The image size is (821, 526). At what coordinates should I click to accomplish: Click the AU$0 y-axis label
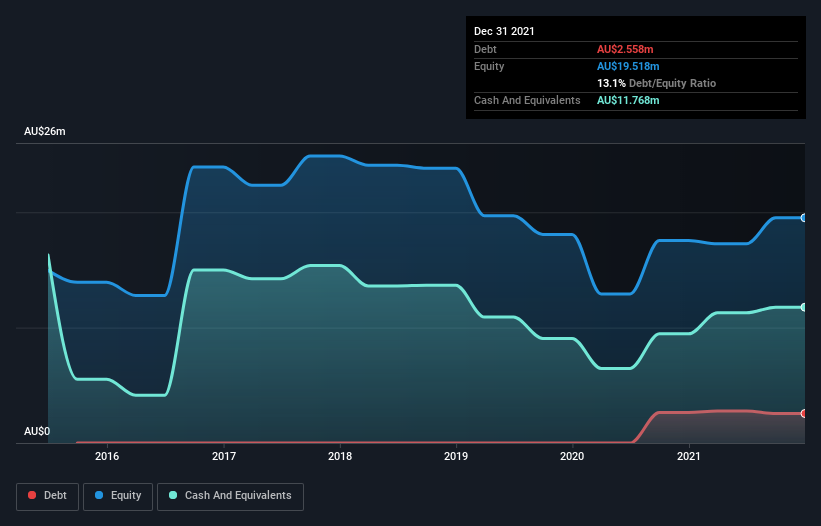pyautogui.click(x=37, y=431)
